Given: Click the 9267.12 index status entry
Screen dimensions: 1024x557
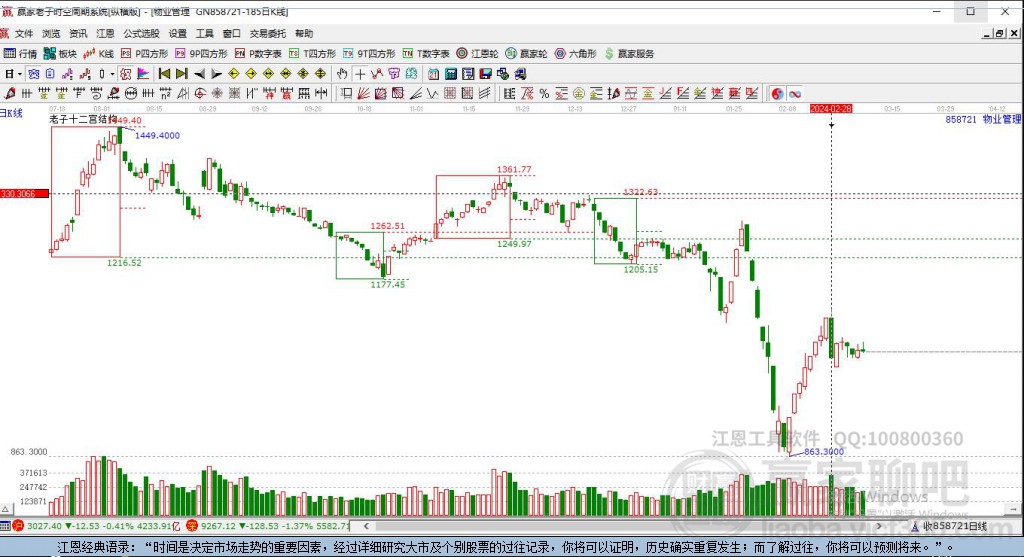Looking at the screenshot, I should pos(268,526).
